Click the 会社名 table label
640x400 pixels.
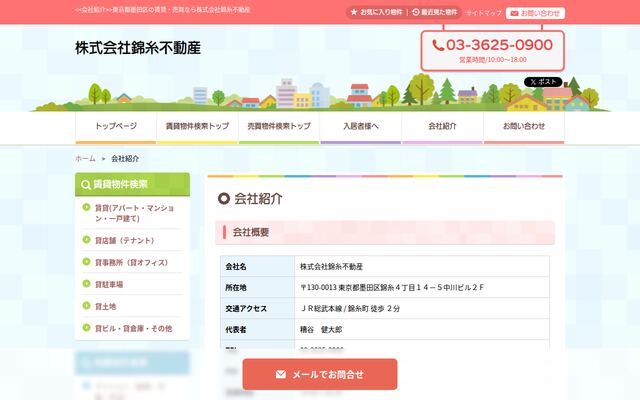pos(236,267)
